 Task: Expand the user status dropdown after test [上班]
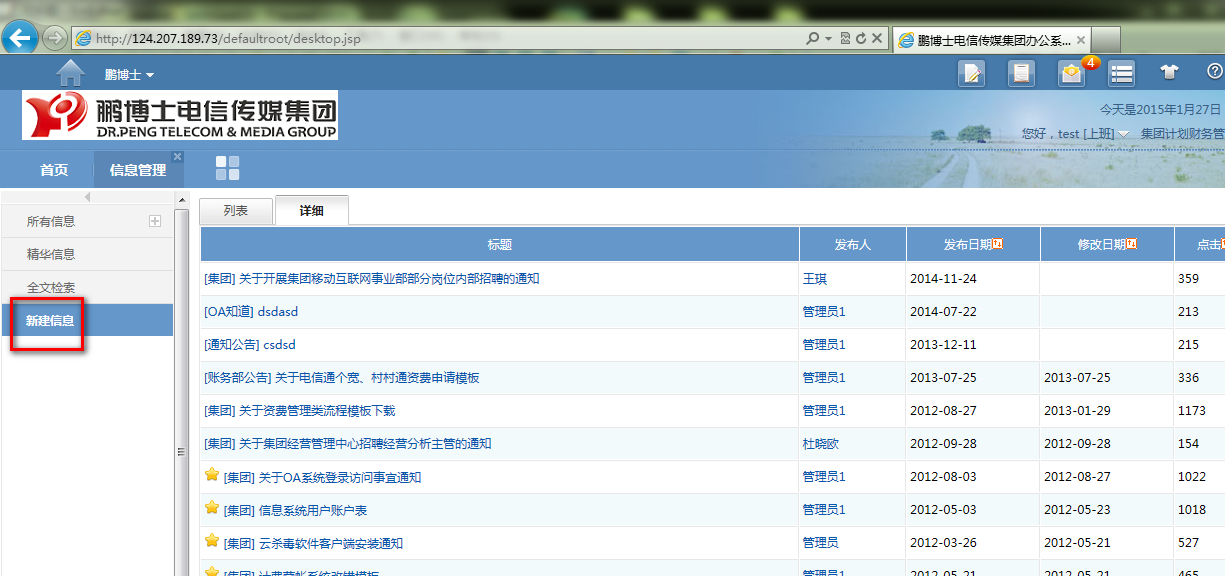click(x=1124, y=134)
